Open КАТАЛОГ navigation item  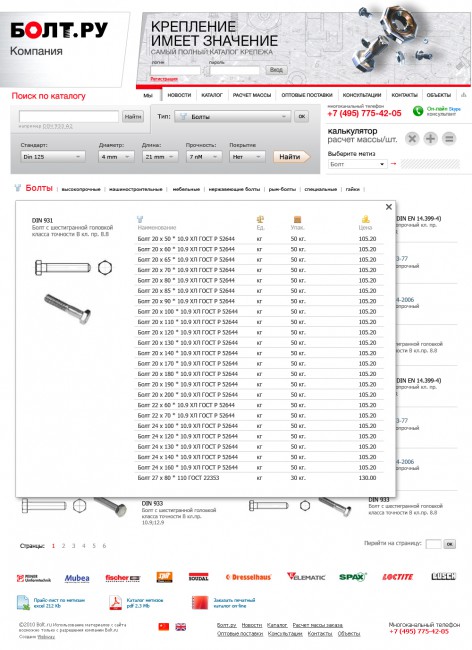212,95
